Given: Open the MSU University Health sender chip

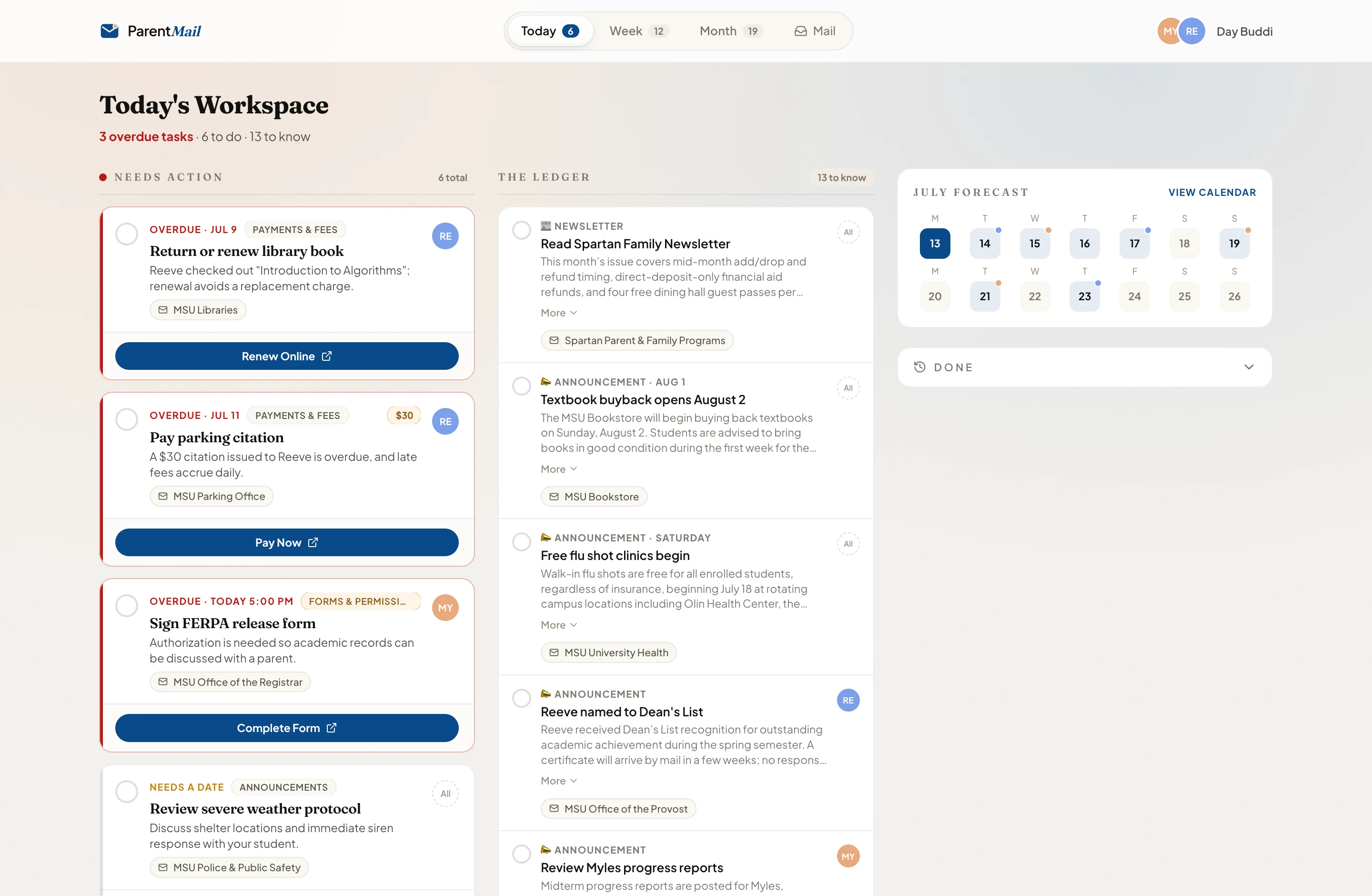Looking at the screenshot, I should tap(609, 652).
